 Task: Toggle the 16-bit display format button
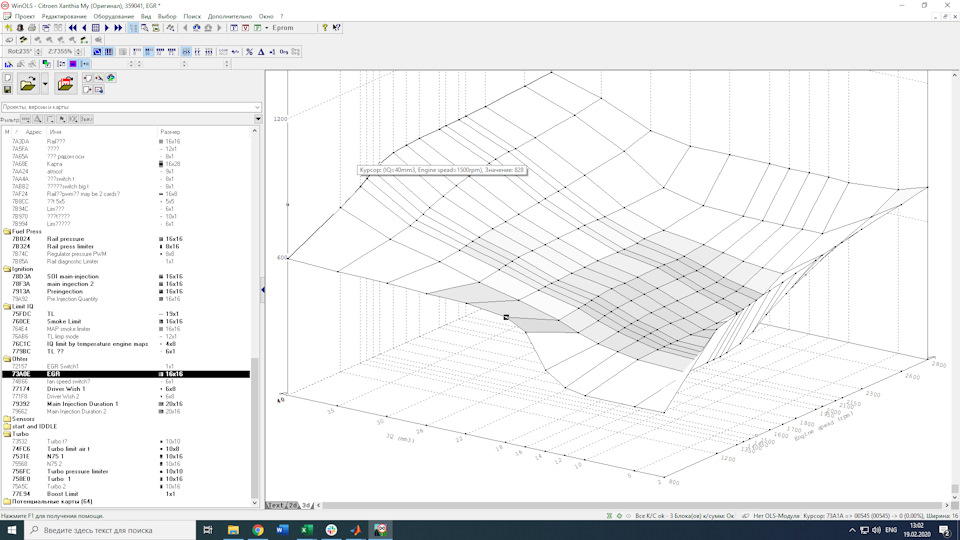(149, 52)
